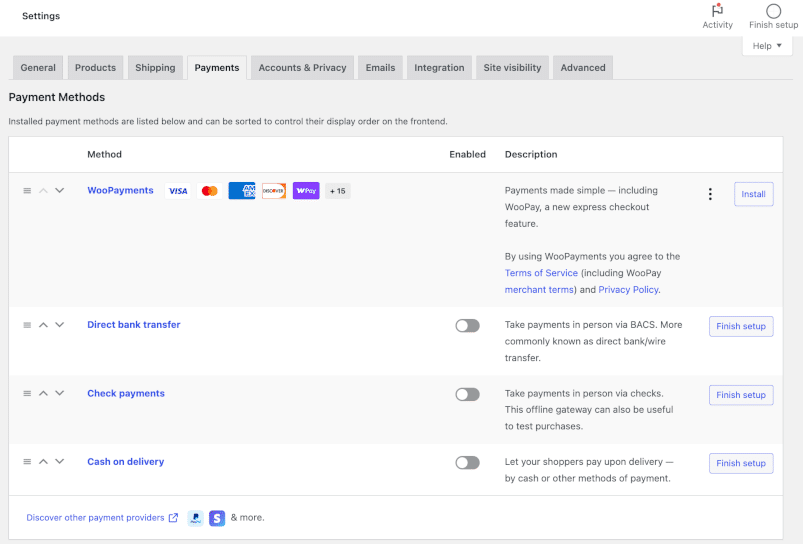The height and width of the screenshot is (544, 803).
Task: Click the Discover card logo
Action: click(x=274, y=191)
